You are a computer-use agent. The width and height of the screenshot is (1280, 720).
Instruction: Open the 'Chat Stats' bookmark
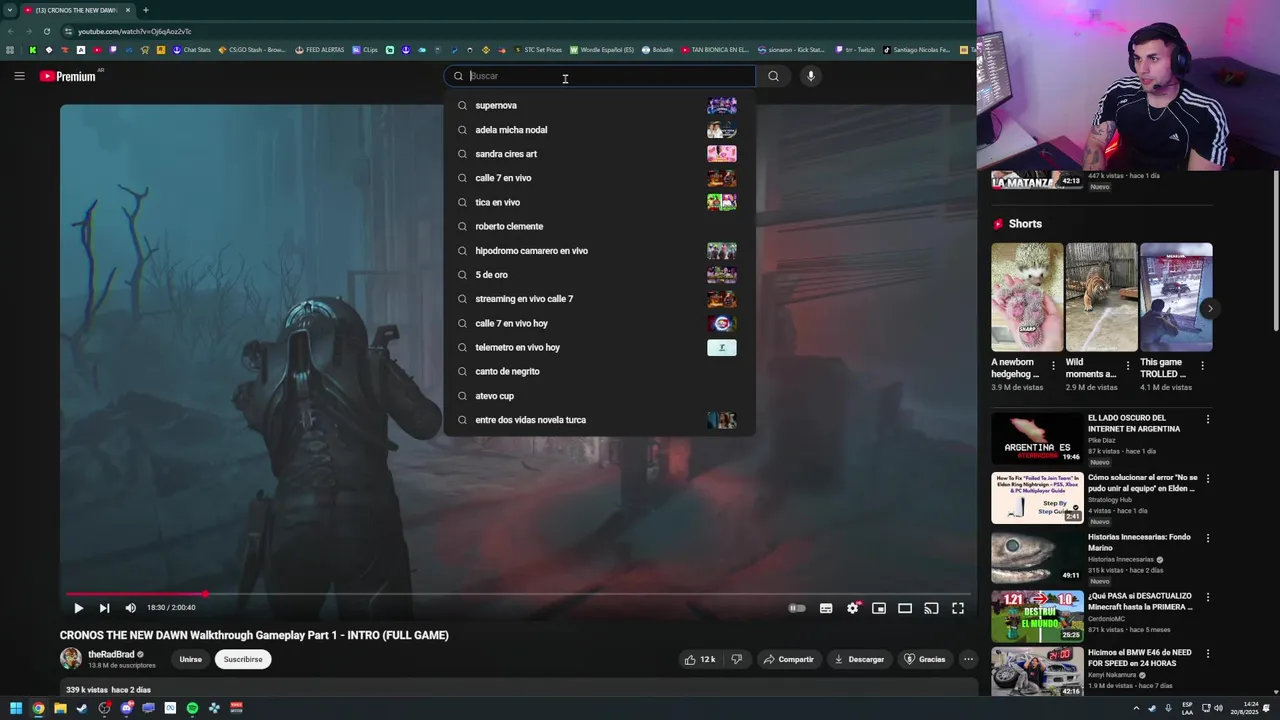(191, 50)
